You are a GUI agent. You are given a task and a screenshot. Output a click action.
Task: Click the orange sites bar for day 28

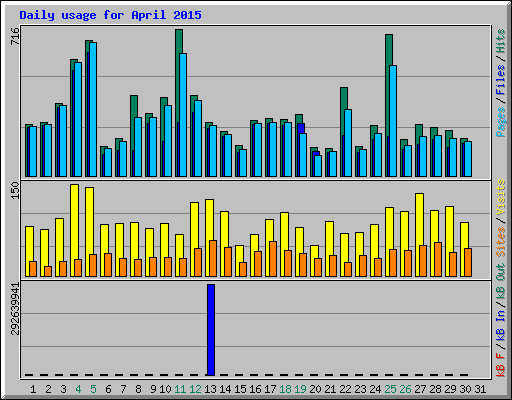[438, 259]
